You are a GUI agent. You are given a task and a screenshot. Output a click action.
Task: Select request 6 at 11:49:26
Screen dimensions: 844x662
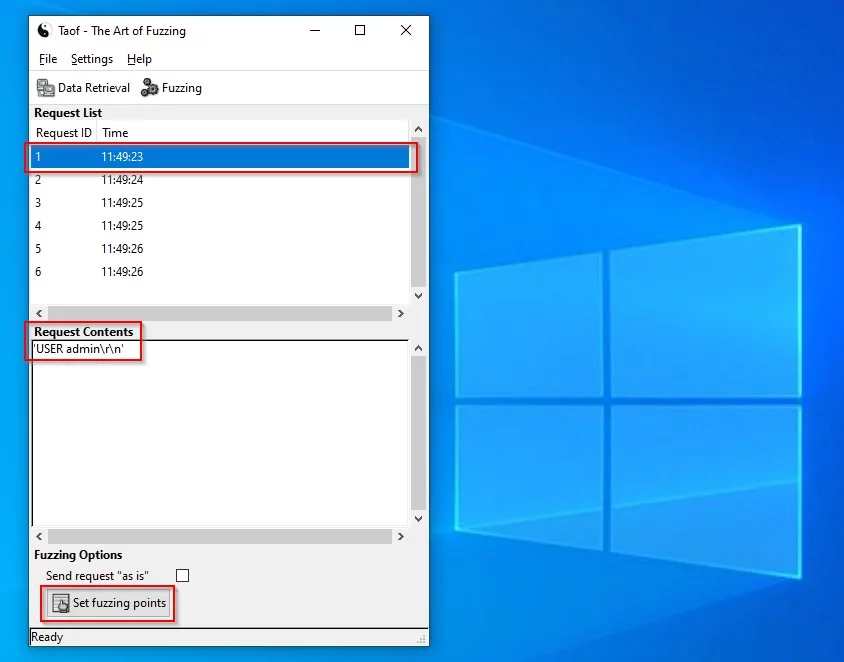[x=220, y=272]
